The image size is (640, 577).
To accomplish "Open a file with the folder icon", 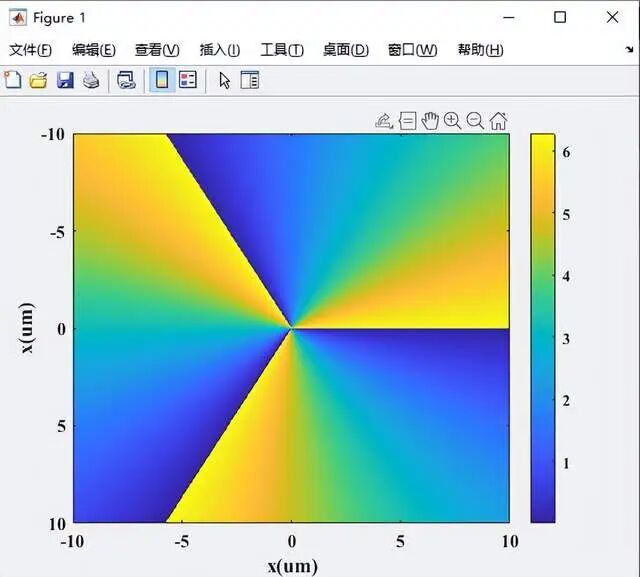I will 38,80.
